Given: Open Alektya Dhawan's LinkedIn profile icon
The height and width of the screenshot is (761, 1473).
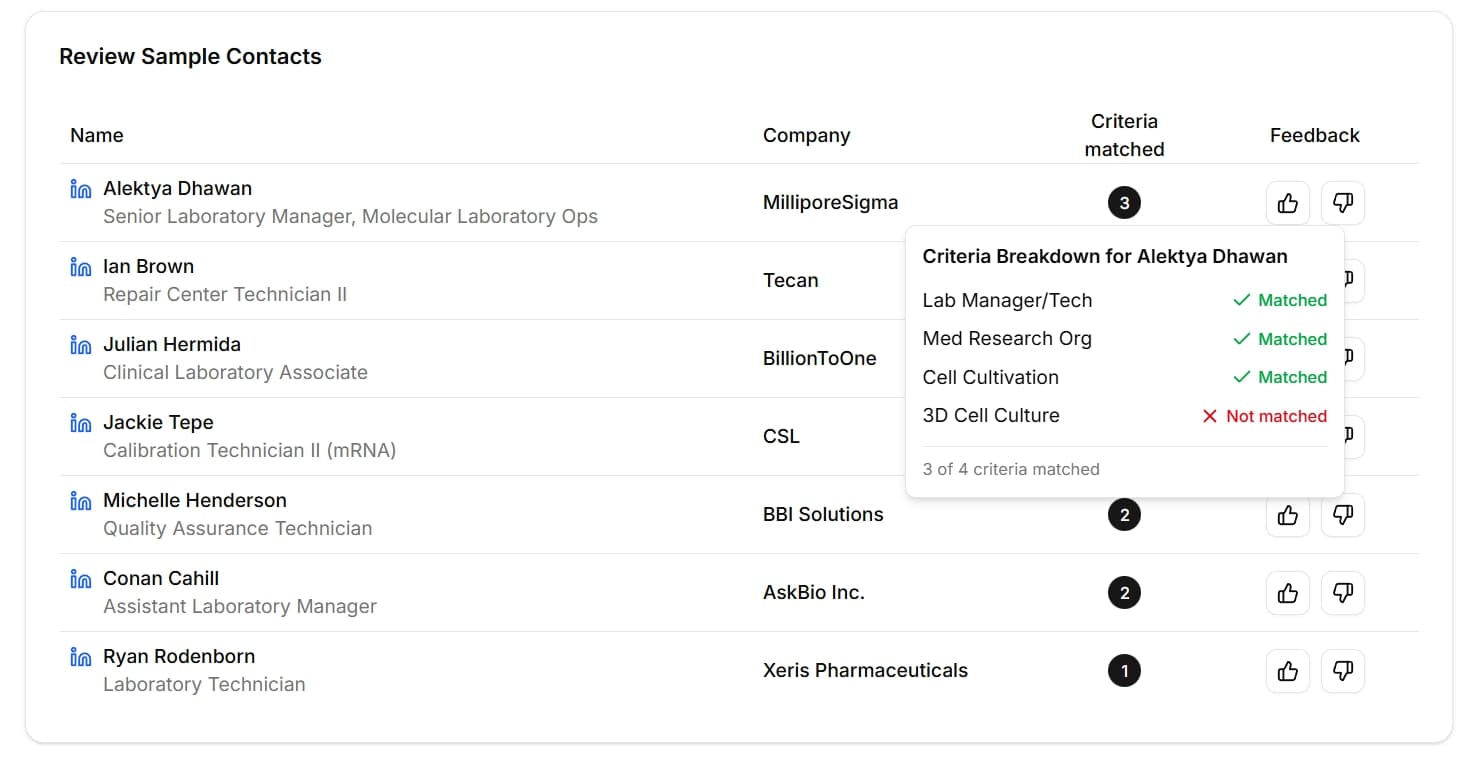Looking at the screenshot, I should [80, 187].
